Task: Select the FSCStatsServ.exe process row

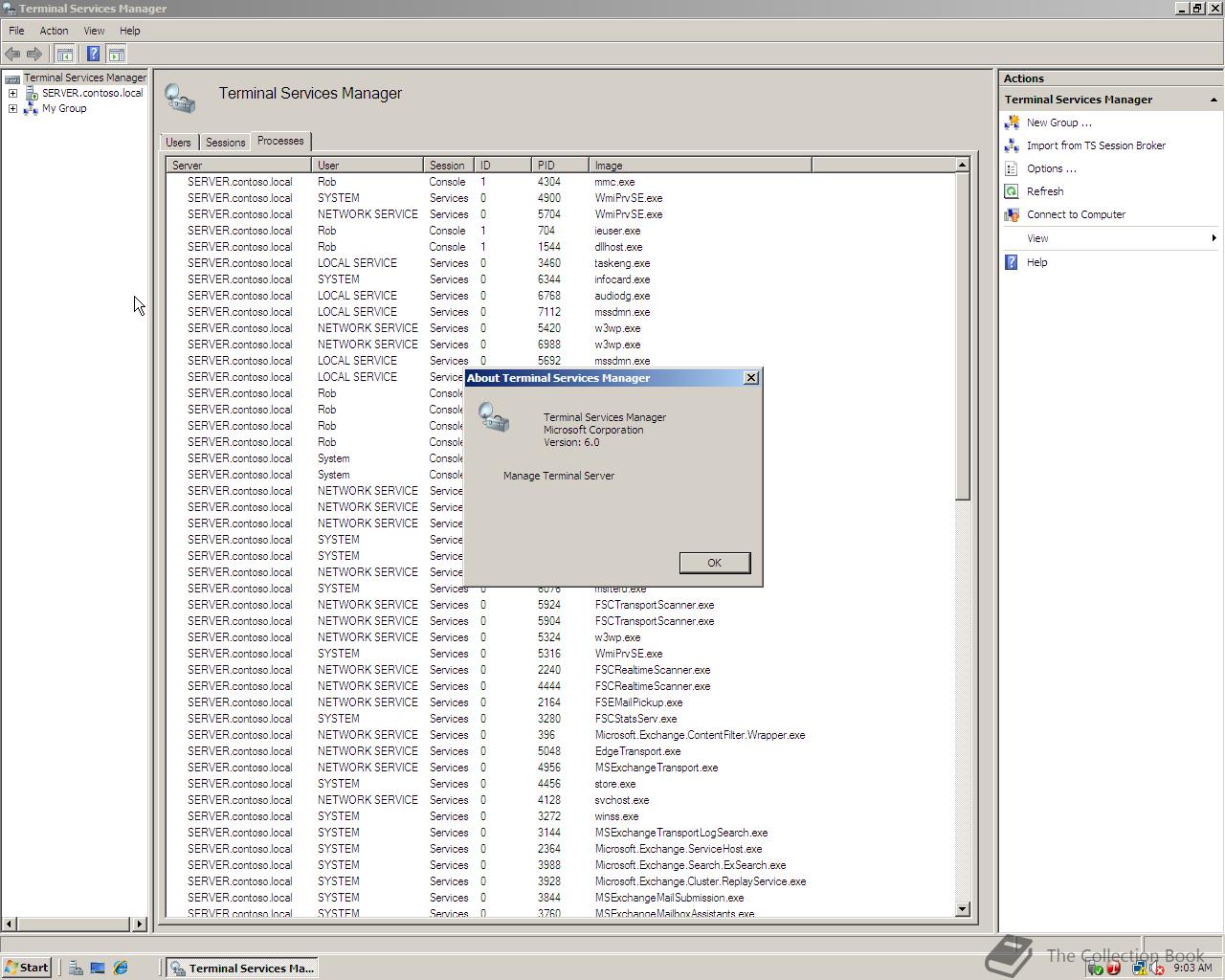Action: point(560,719)
